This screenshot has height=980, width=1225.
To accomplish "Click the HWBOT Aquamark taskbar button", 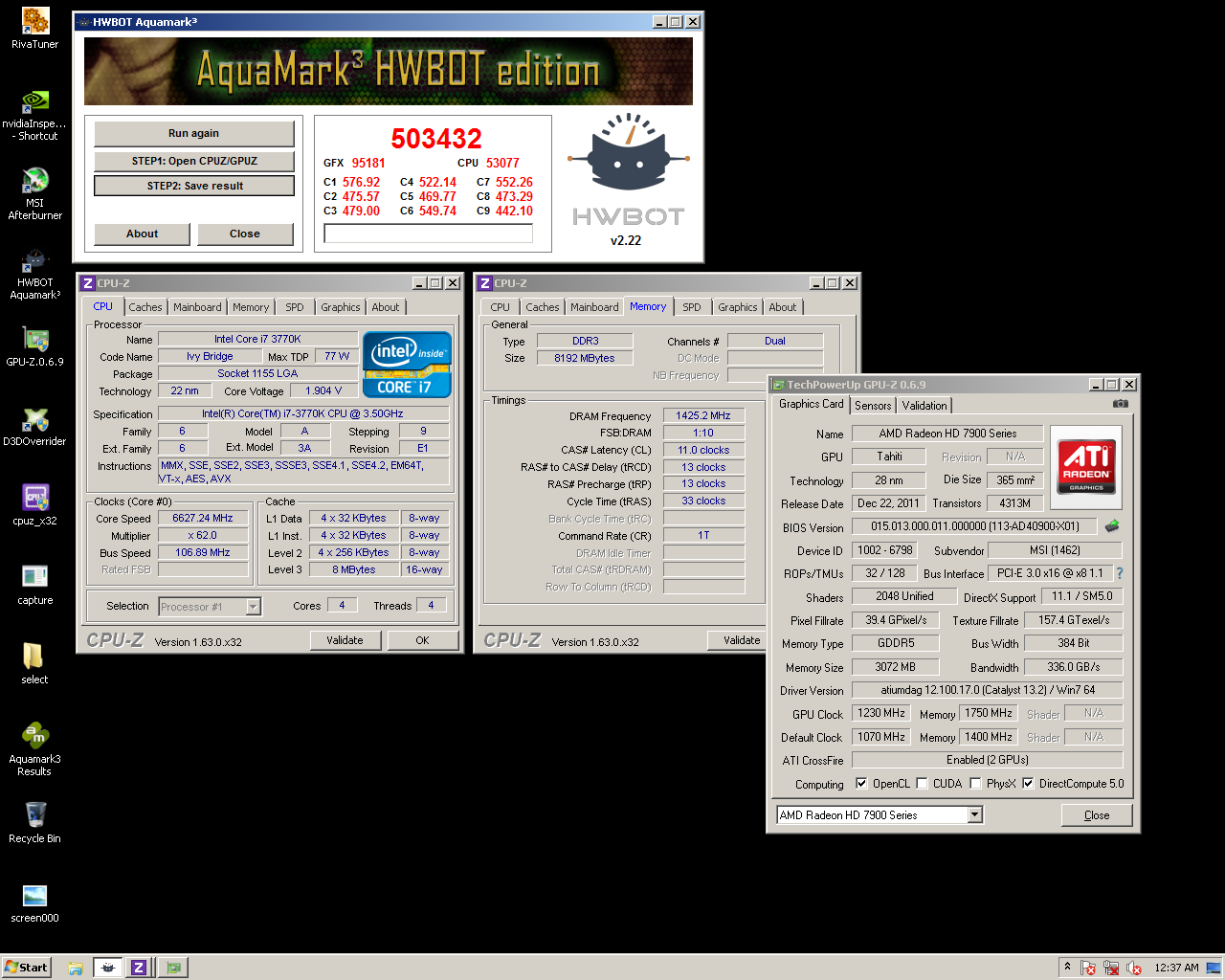I will coord(108,968).
